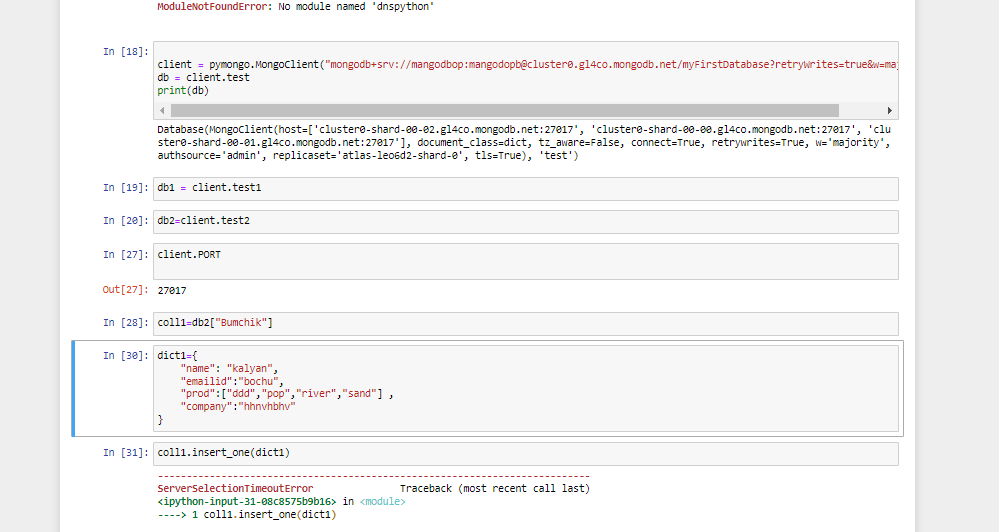Click the print(db) line in cell 18
The height and width of the screenshot is (532, 999).
(183, 90)
